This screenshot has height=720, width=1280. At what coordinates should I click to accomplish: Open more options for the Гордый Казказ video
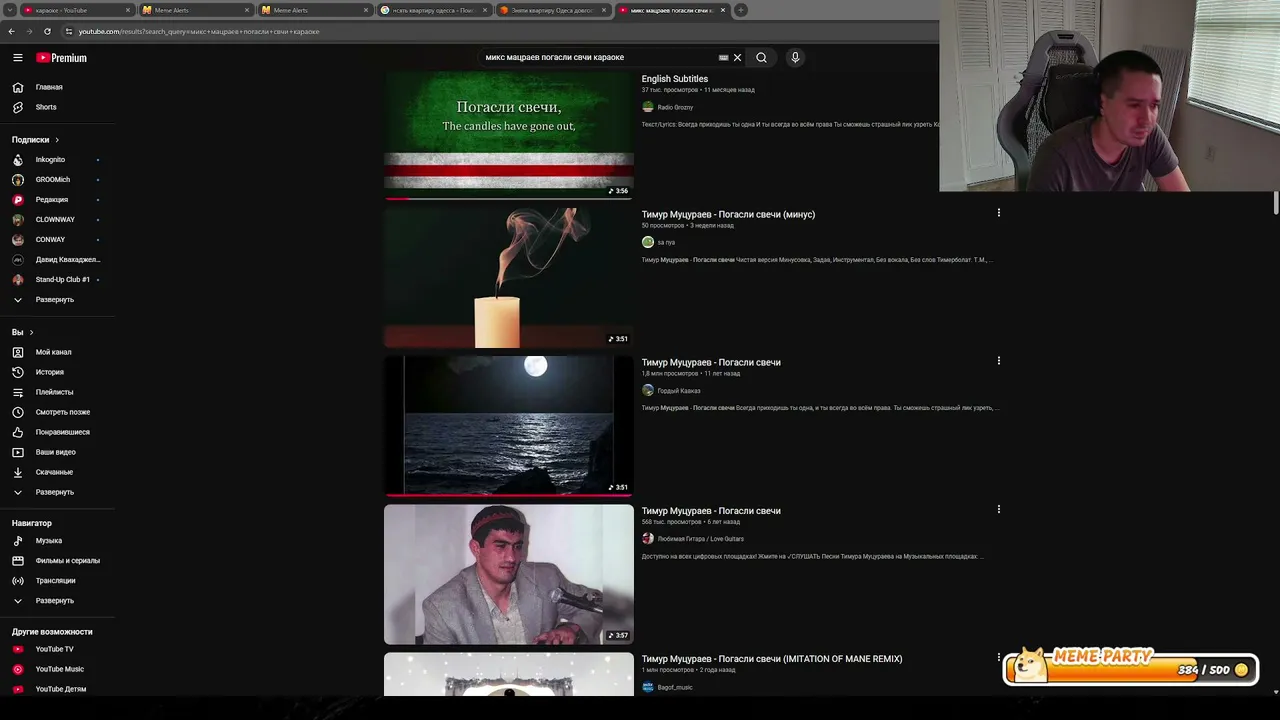[998, 361]
